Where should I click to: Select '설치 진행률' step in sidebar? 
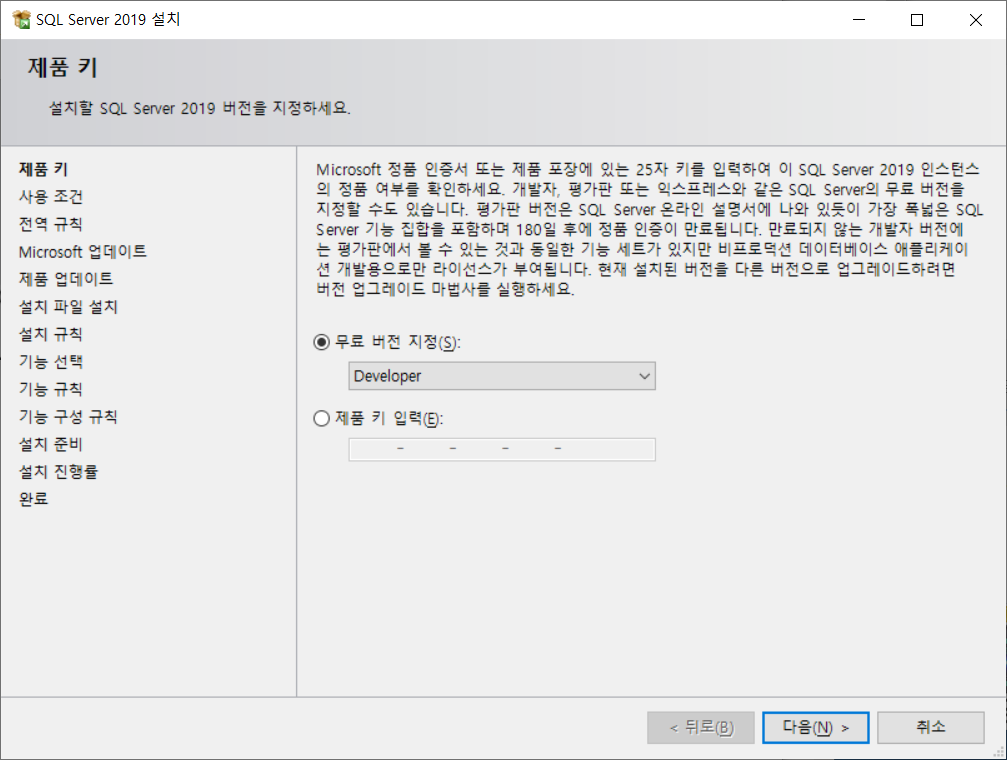pyautogui.click(x=58, y=472)
